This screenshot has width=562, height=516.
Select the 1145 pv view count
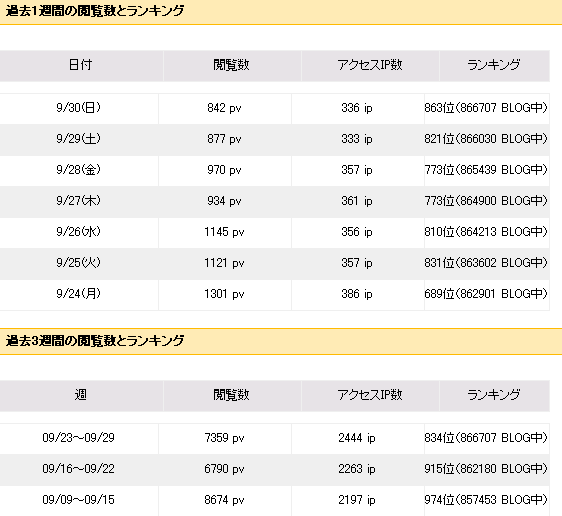click(224, 232)
